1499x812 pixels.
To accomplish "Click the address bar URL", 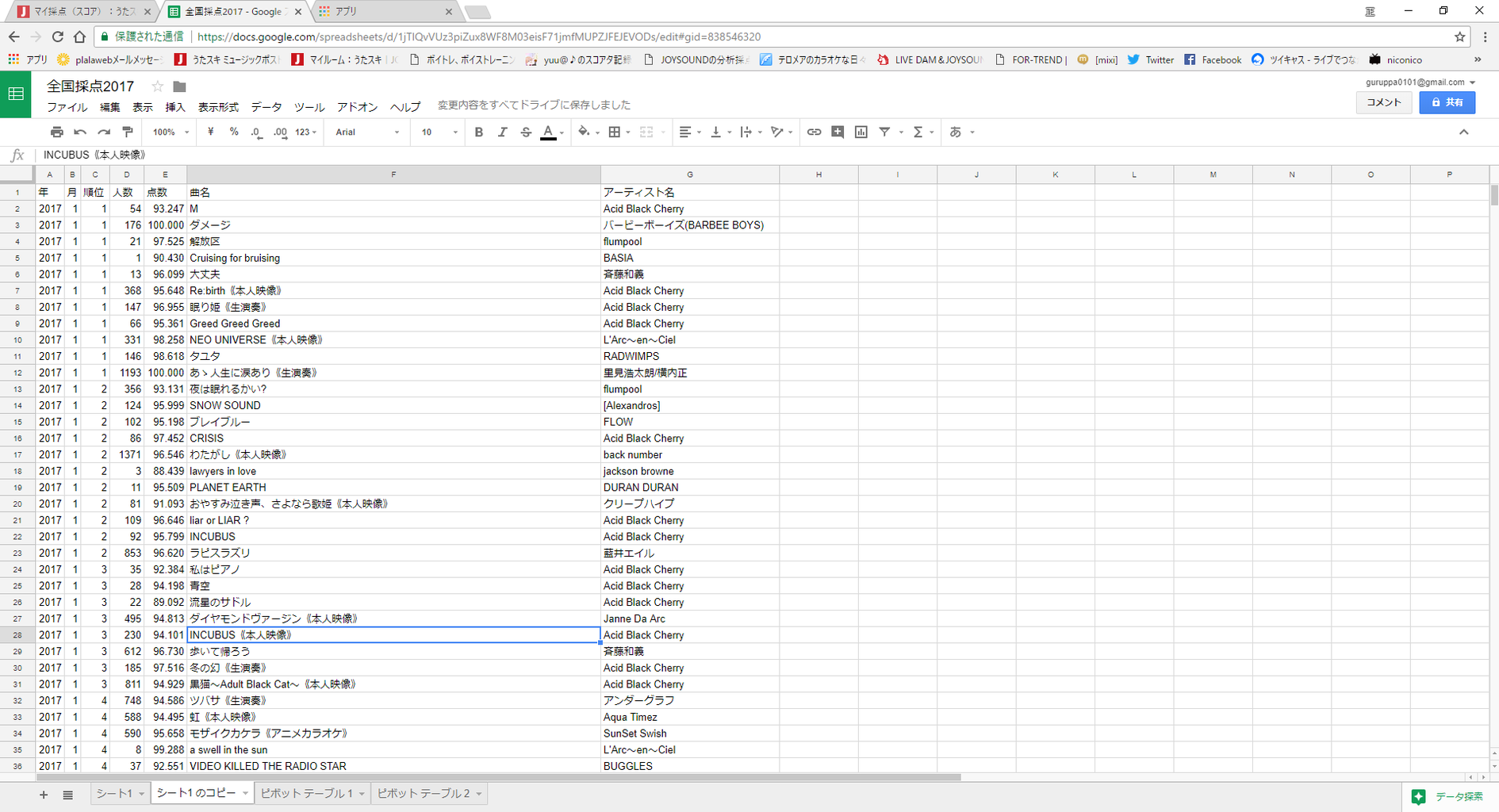I will 479,36.
